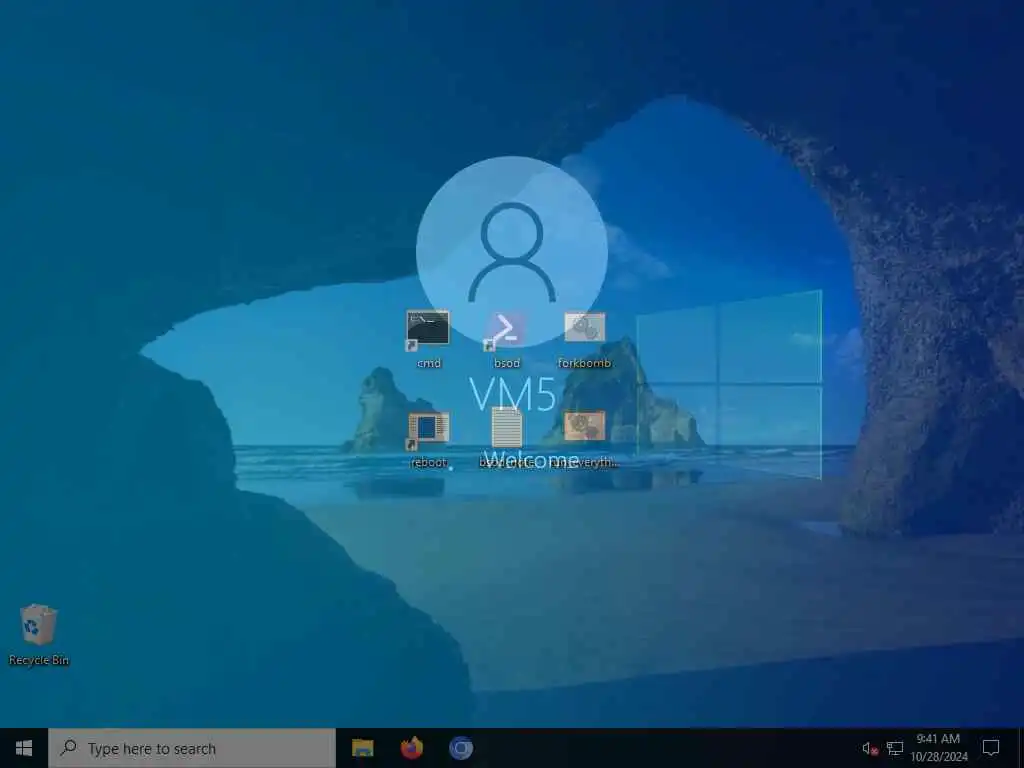Launch Chromium from the taskbar
1024x768 pixels.
tap(461, 748)
